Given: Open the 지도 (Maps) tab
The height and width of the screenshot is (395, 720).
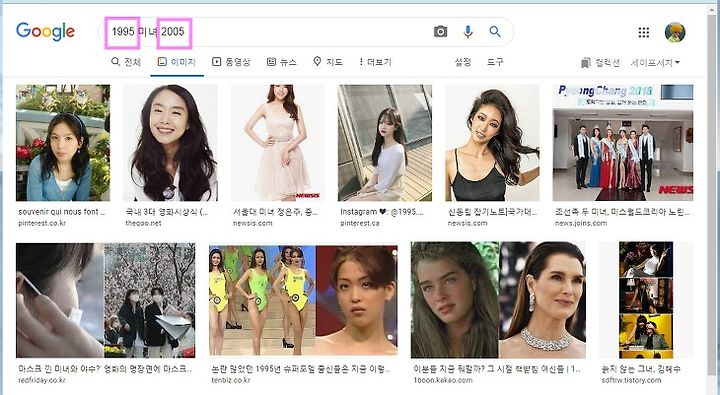Looking at the screenshot, I should tap(328, 62).
